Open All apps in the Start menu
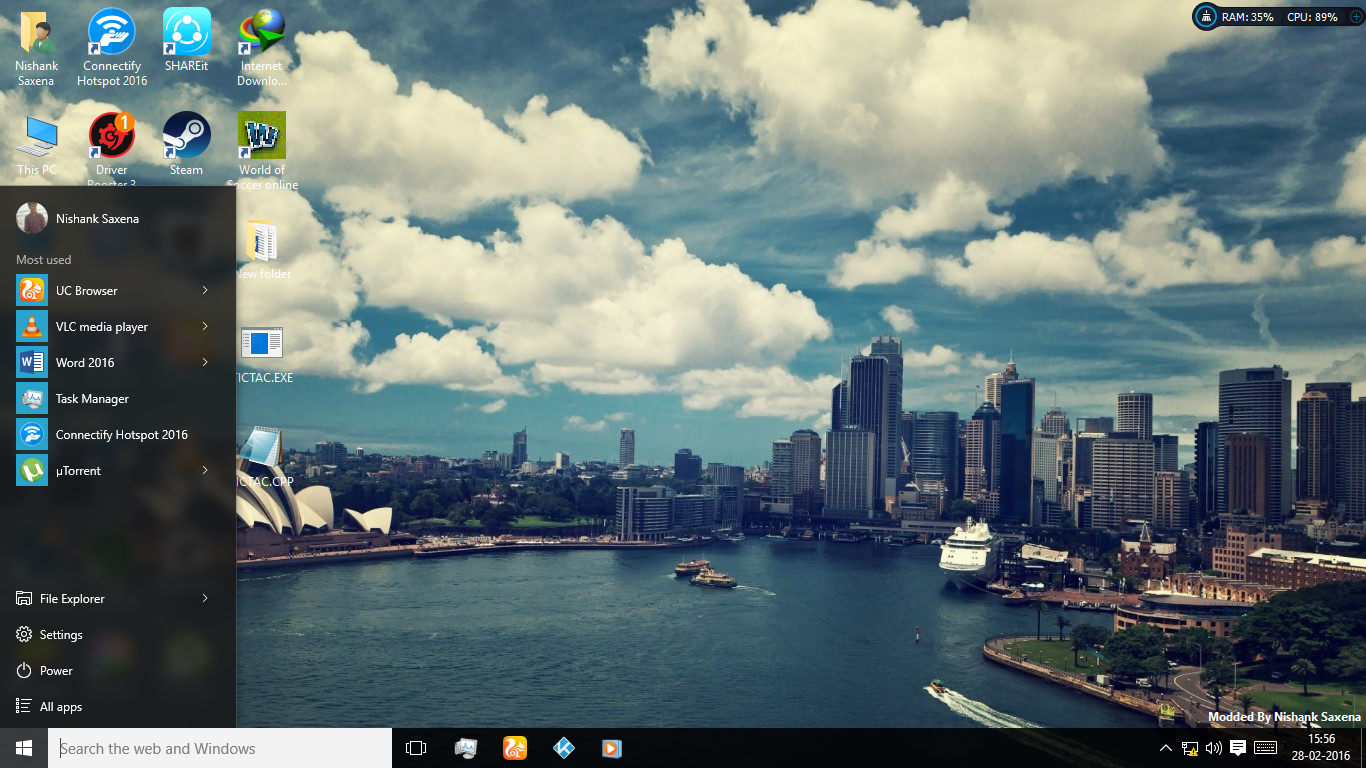 pos(59,706)
